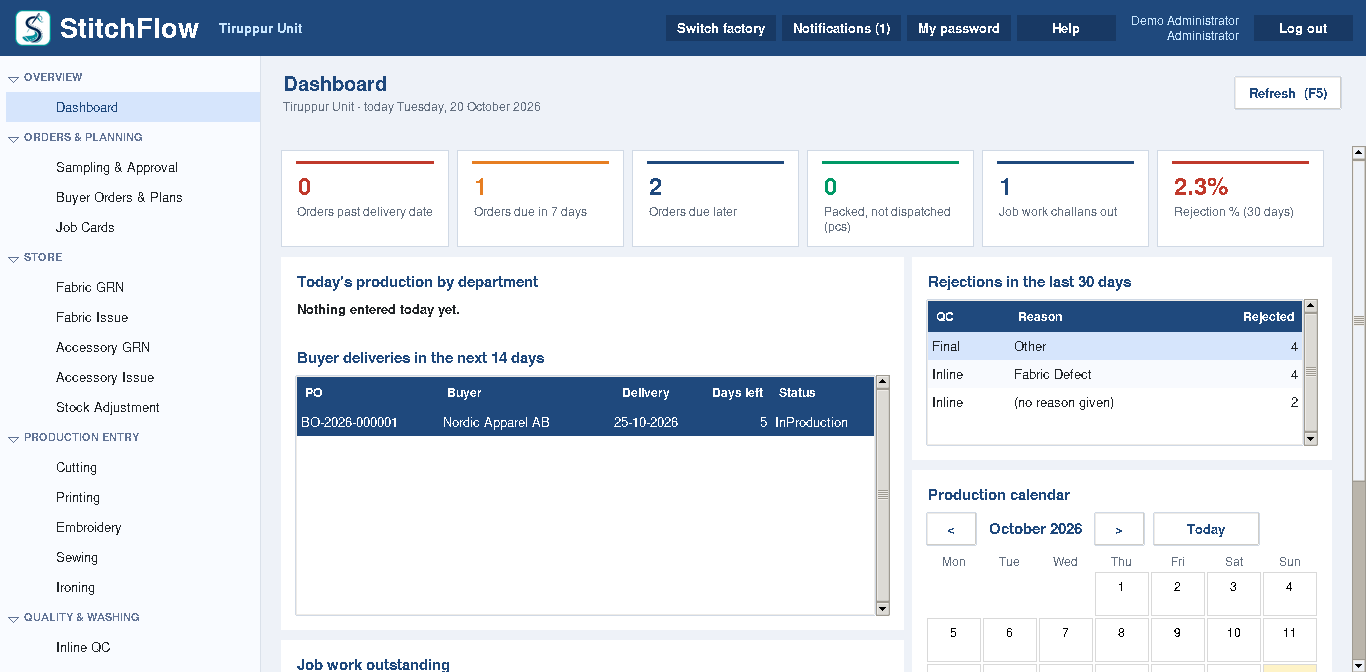Jump calendar to Today
The height and width of the screenshot is (672, 1366).
[x=1206, y=529]
